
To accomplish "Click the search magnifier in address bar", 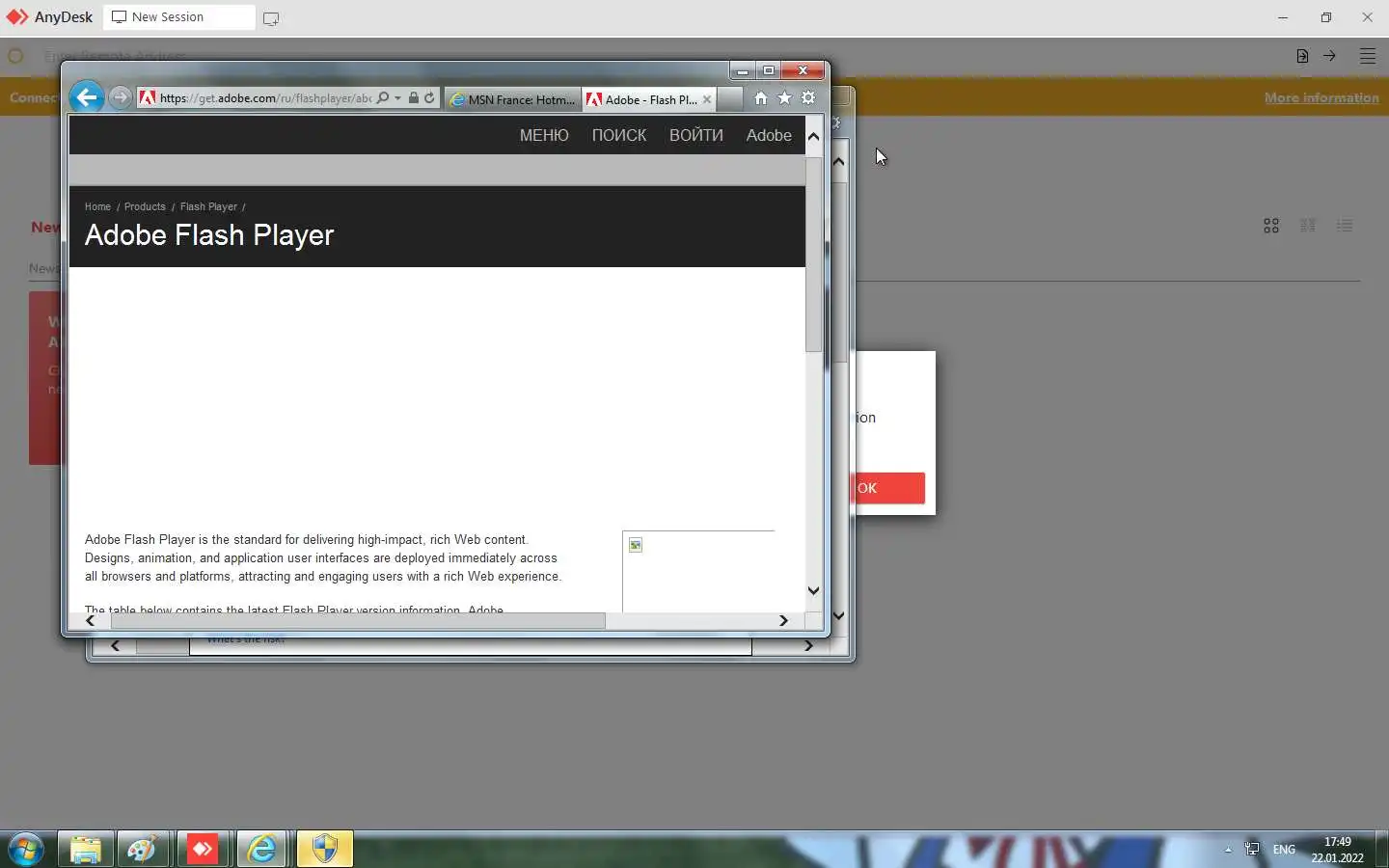I will (383, 97).
